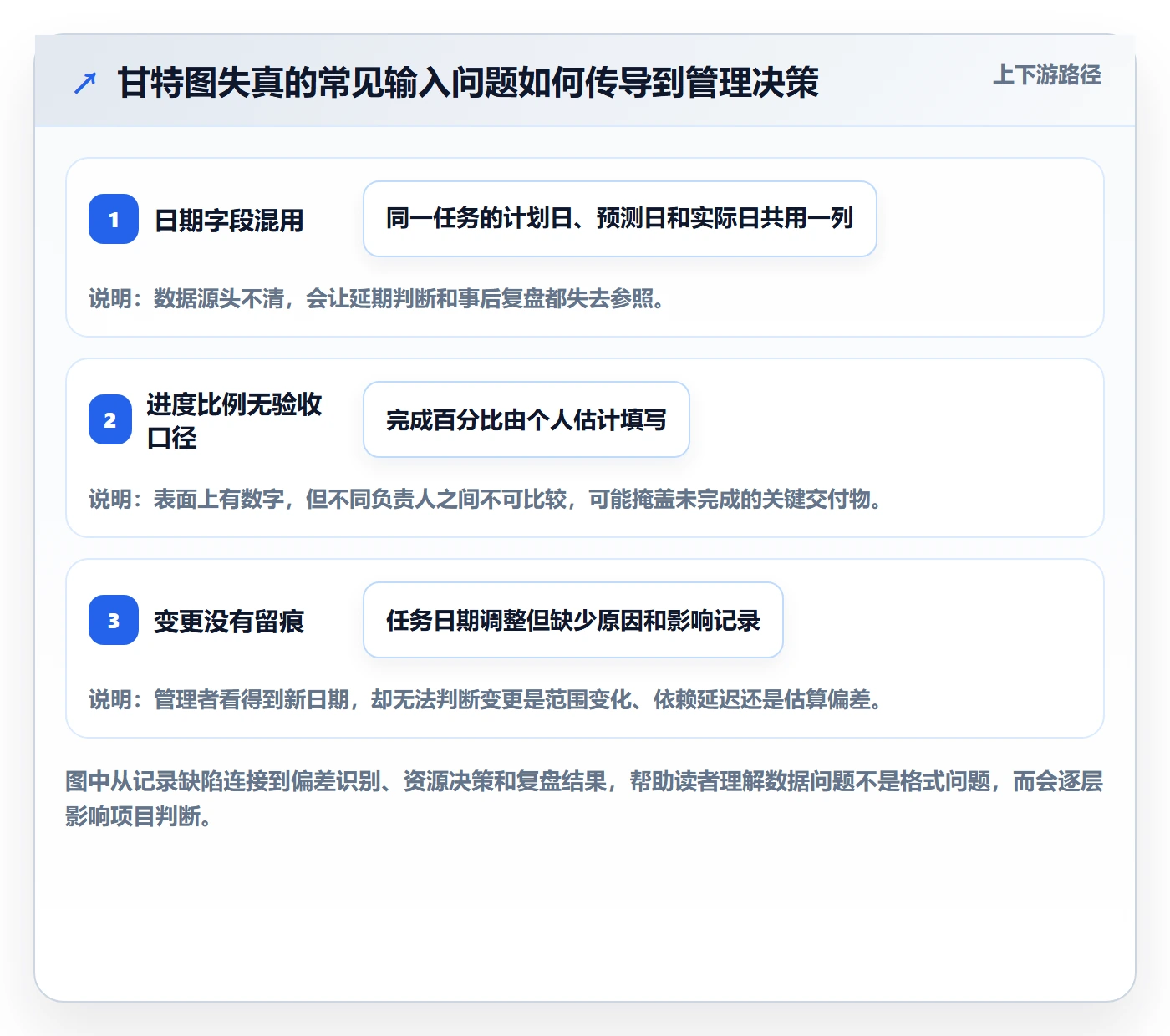Click the heading 变更没有留痕
The image size is (1170, 1036).
click(x=229, y=622)
